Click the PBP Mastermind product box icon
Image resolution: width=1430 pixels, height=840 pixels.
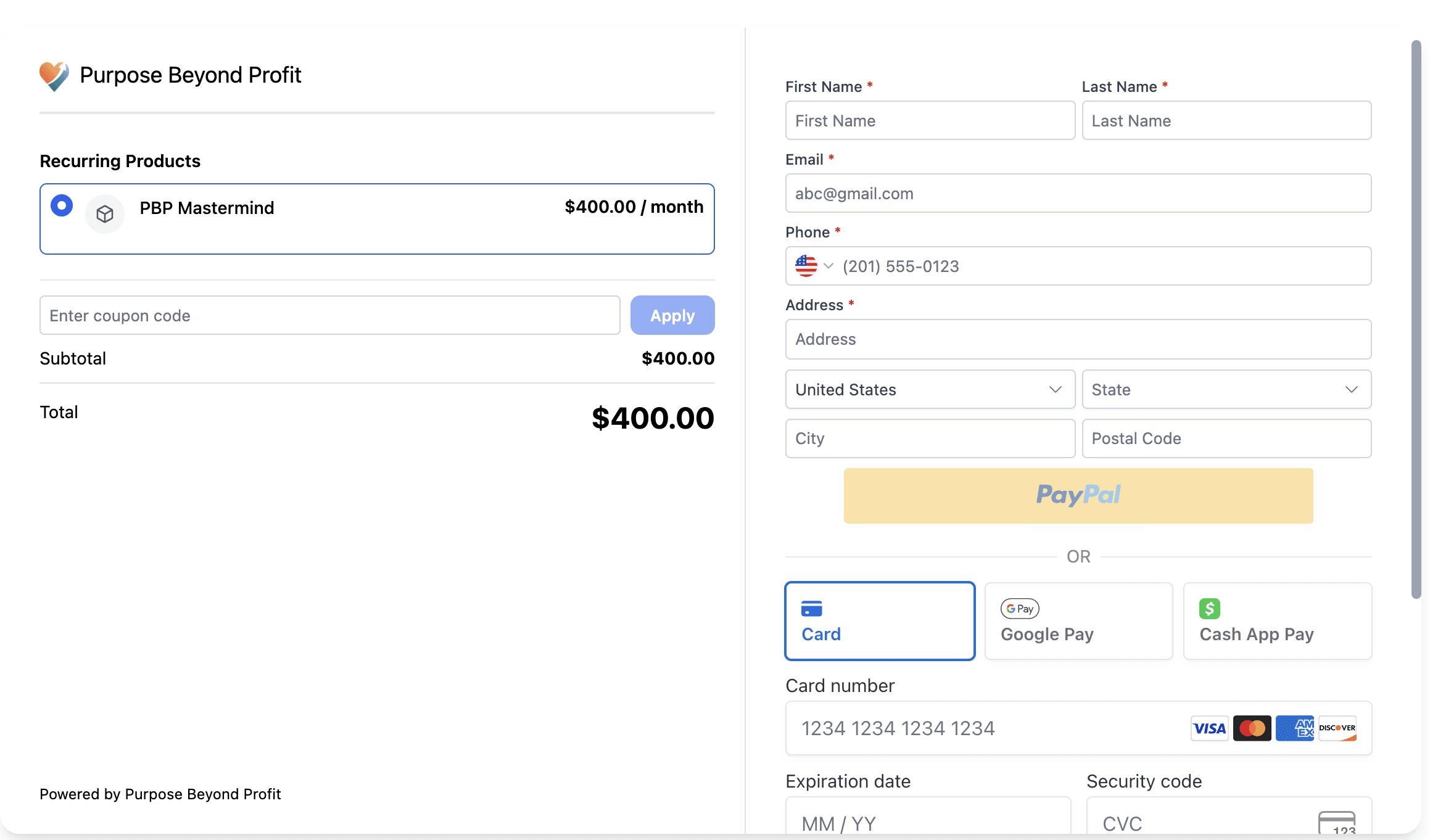105,214
